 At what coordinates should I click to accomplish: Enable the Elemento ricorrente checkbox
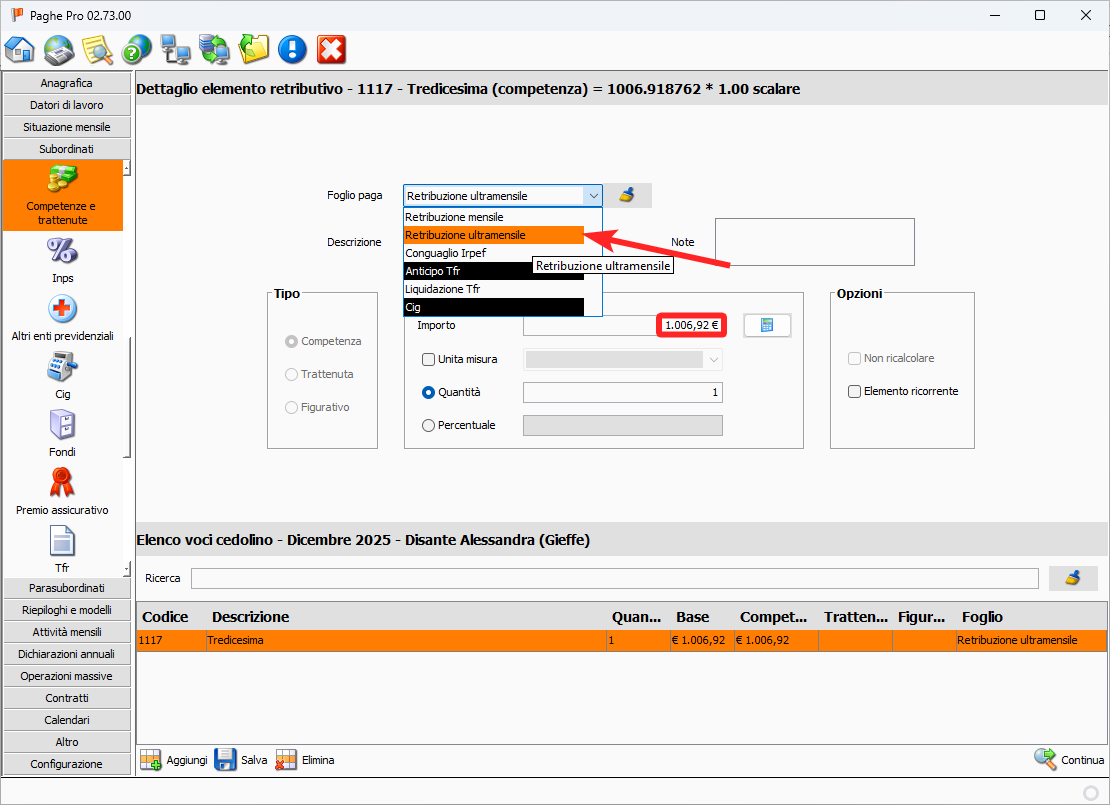coord(854,391)
